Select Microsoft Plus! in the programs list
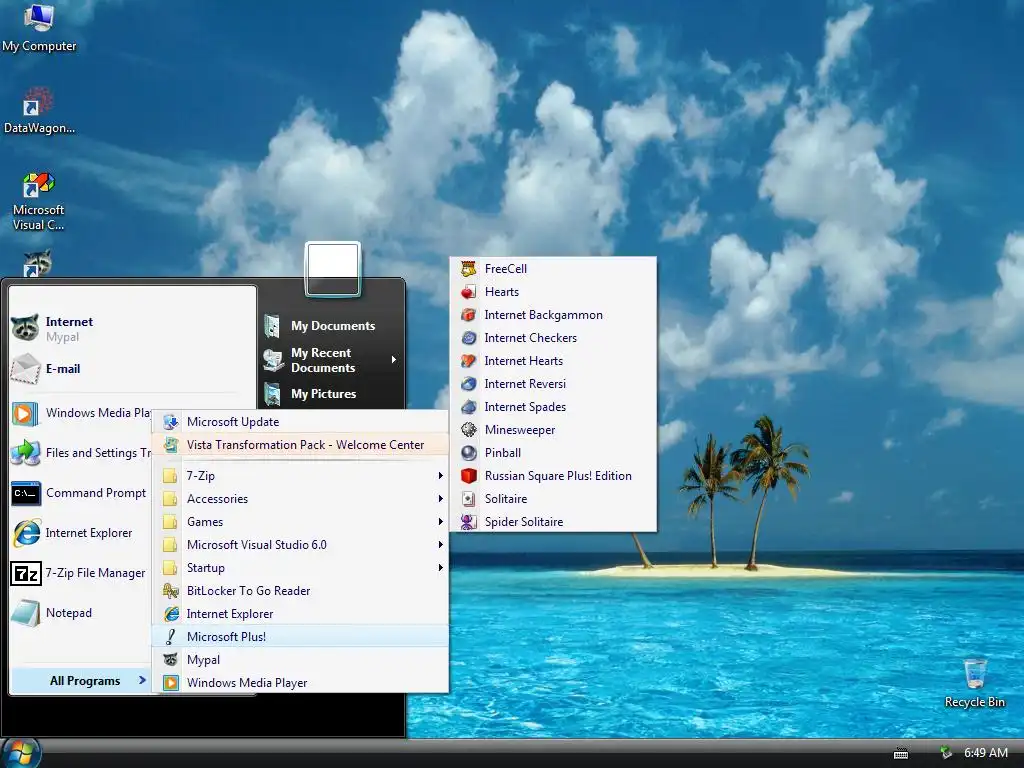Viewport: 1024px width, 768px height. (300, 637)
